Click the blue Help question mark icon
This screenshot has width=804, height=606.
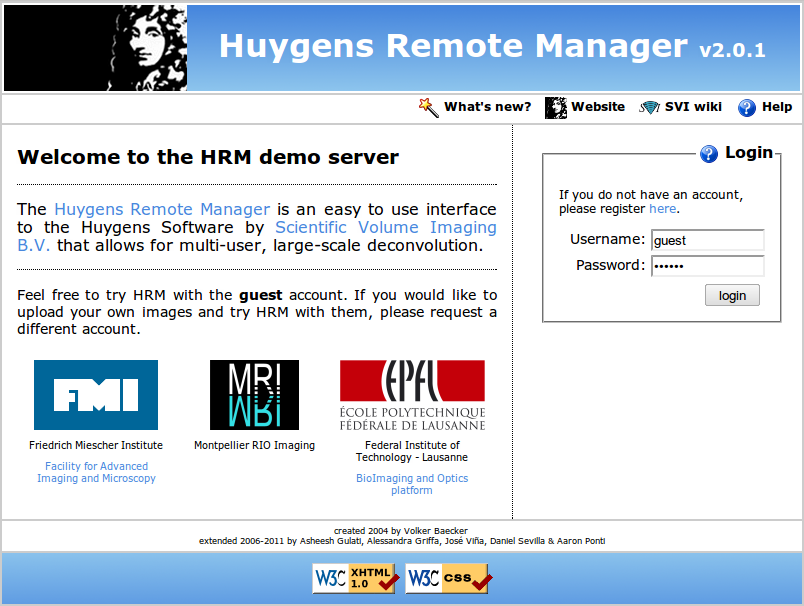point(746,107)
